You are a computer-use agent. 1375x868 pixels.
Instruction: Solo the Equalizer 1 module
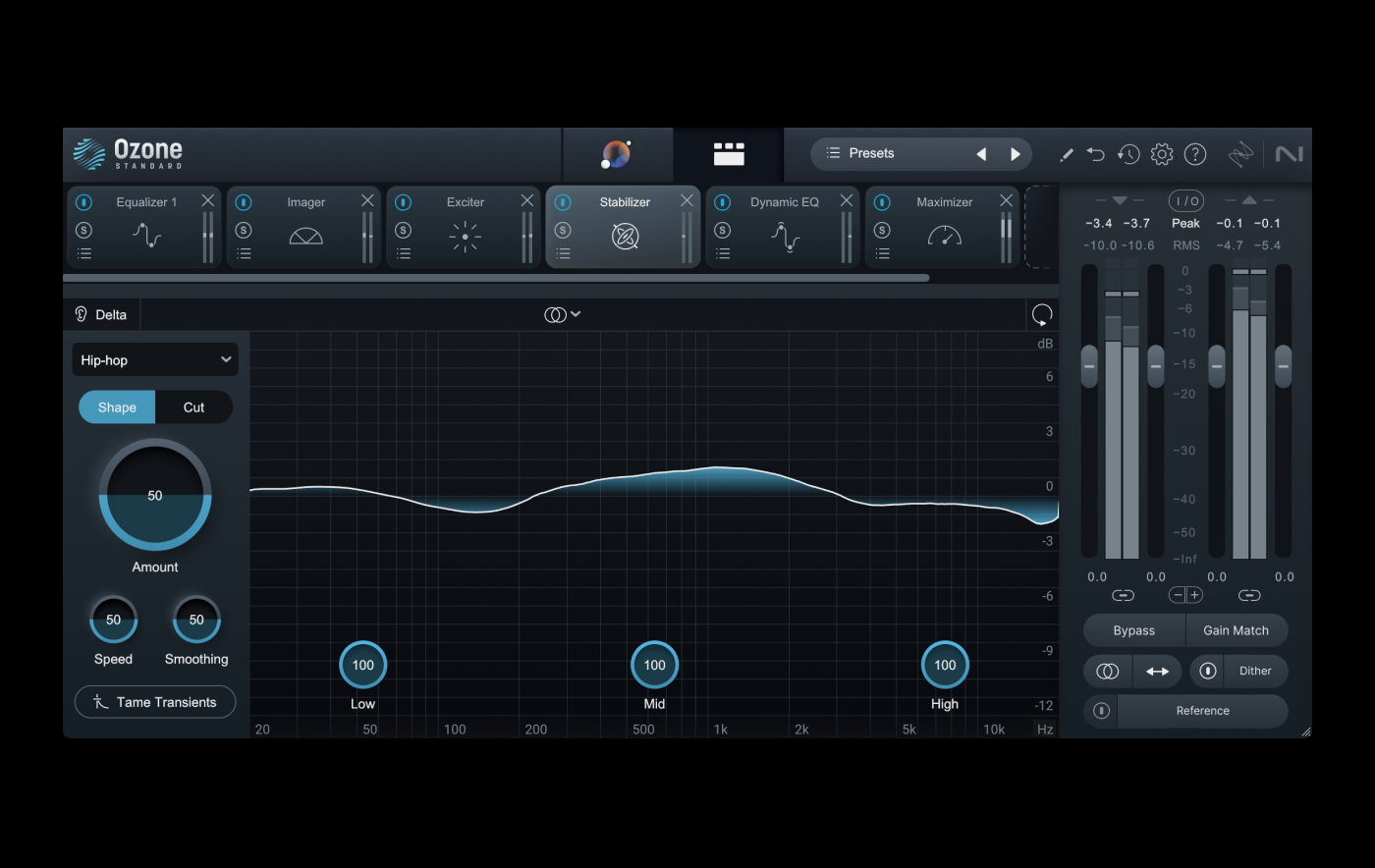click(84, 230)
